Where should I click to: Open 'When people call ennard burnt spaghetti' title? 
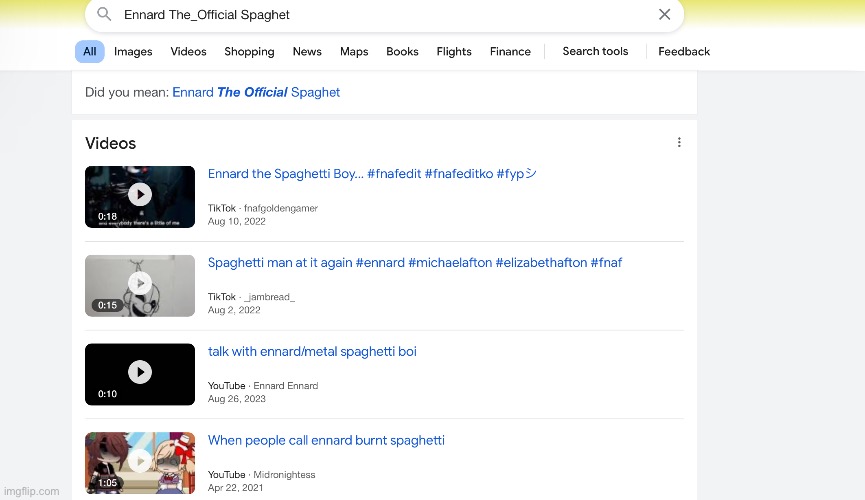click(326, 441)
